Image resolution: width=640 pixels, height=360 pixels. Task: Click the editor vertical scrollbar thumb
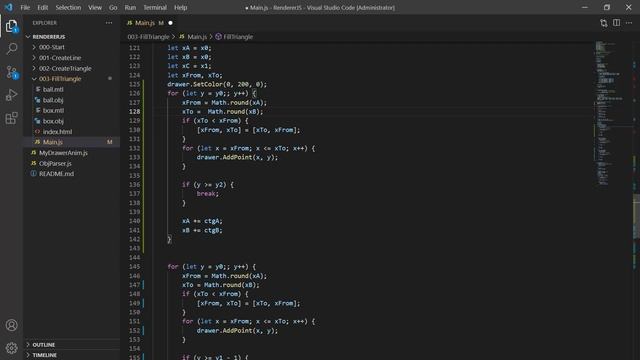tap(636, 216)
